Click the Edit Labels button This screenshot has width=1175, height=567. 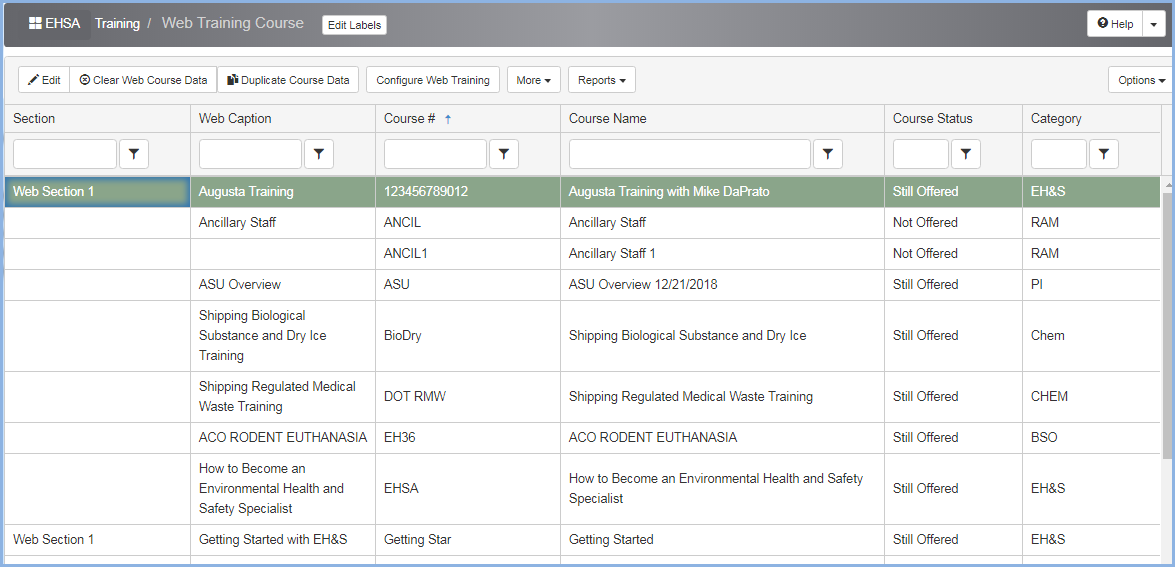[354, 25]
